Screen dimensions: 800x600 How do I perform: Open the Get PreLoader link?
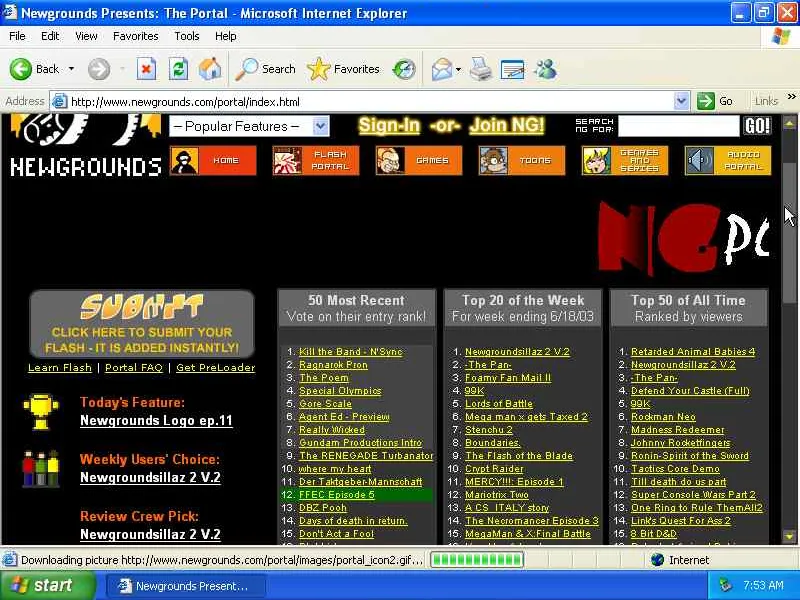[215, 367]
